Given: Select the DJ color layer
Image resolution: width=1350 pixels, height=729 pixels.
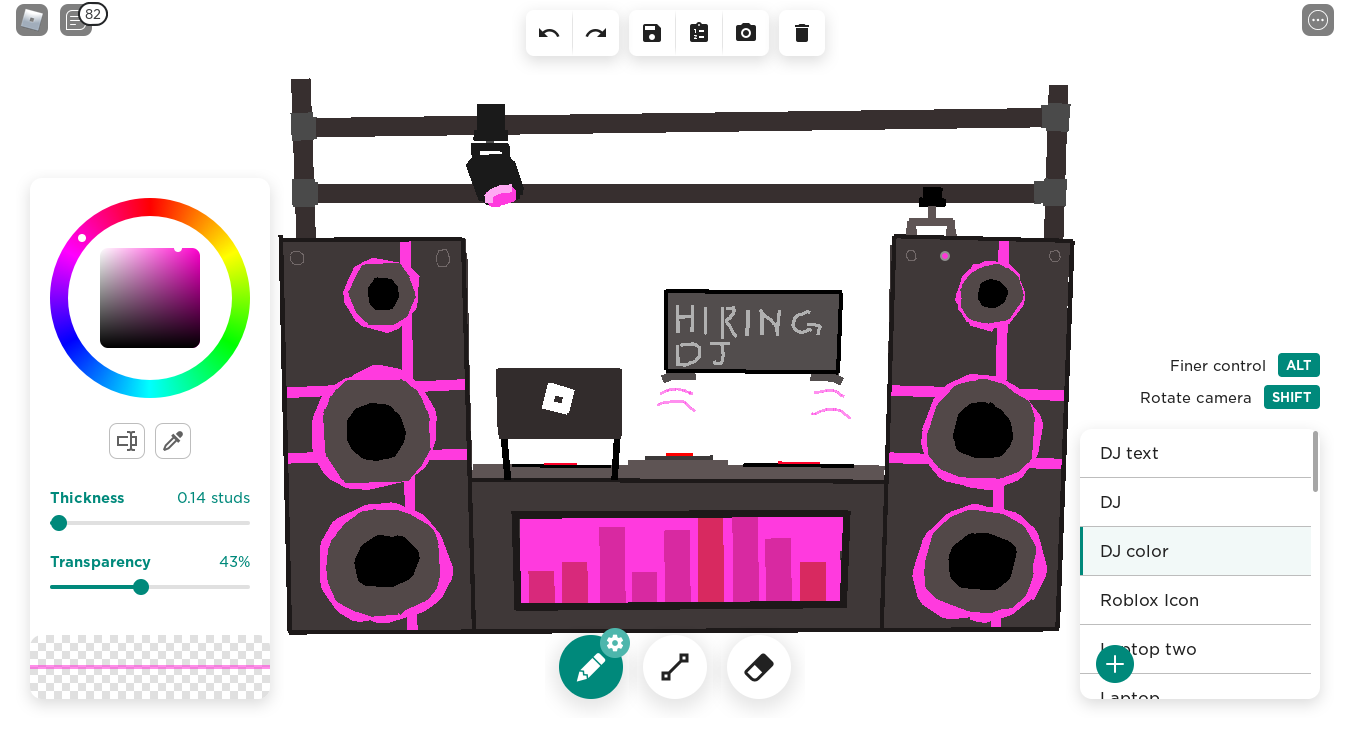Looking at the screenshot, I should click(1195, 551).
